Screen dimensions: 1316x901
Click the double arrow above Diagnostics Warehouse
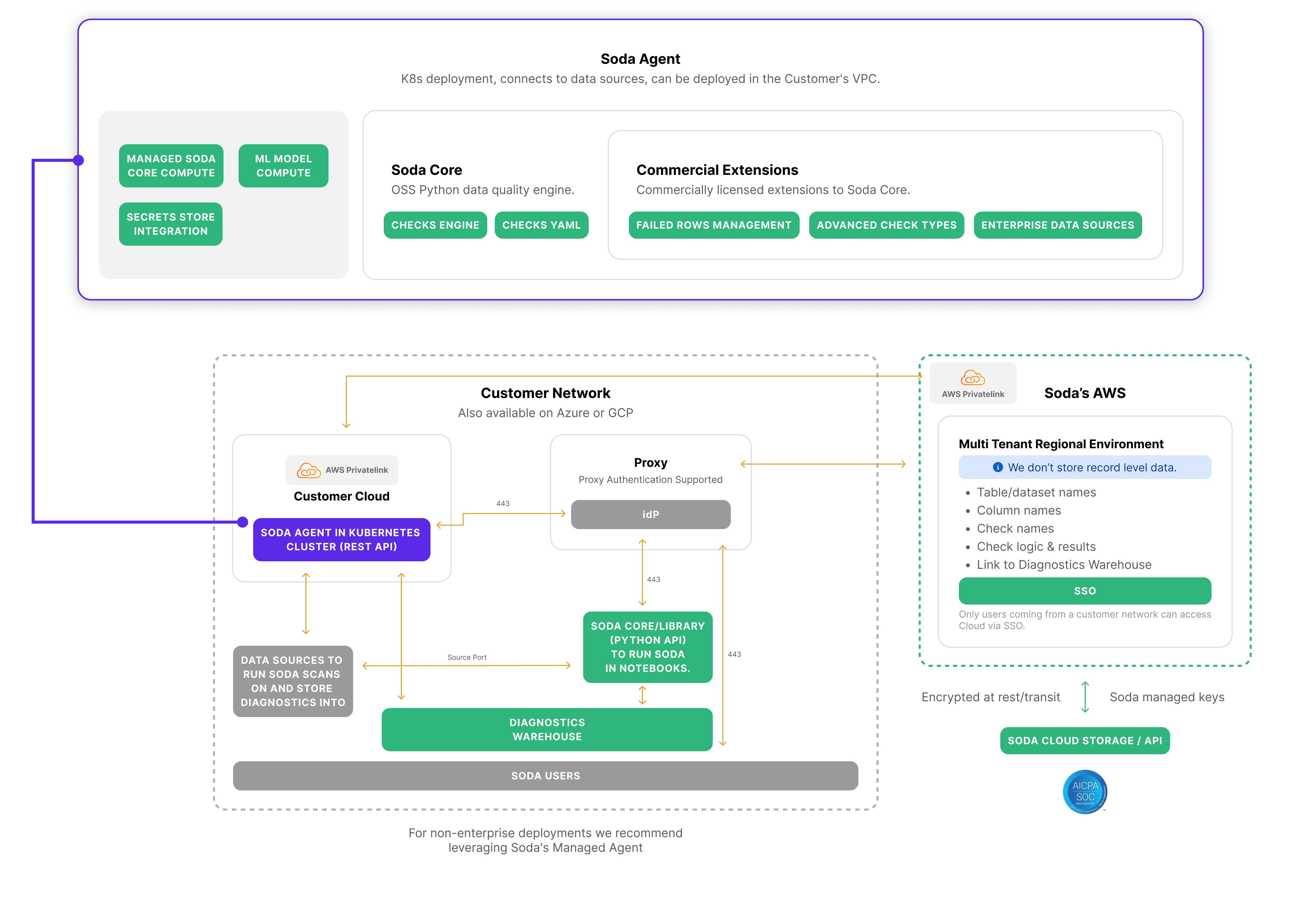pyautogui.click(x=642, y=695)
